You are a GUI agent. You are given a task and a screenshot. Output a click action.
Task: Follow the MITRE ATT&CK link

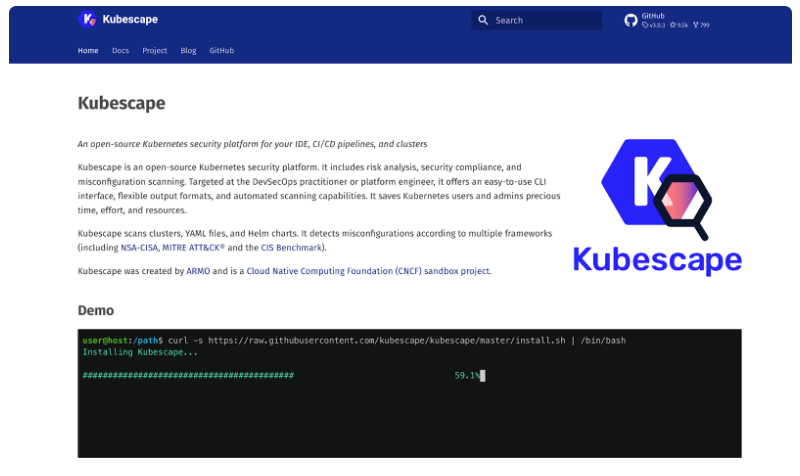click(x=193, y=248)
